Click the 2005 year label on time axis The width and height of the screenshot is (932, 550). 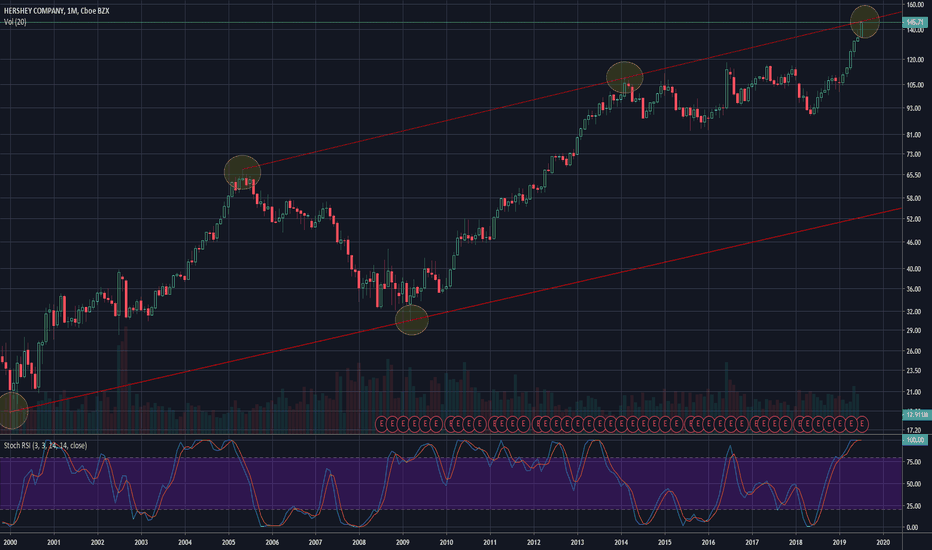pyautogui.click(x=228, y=542)
